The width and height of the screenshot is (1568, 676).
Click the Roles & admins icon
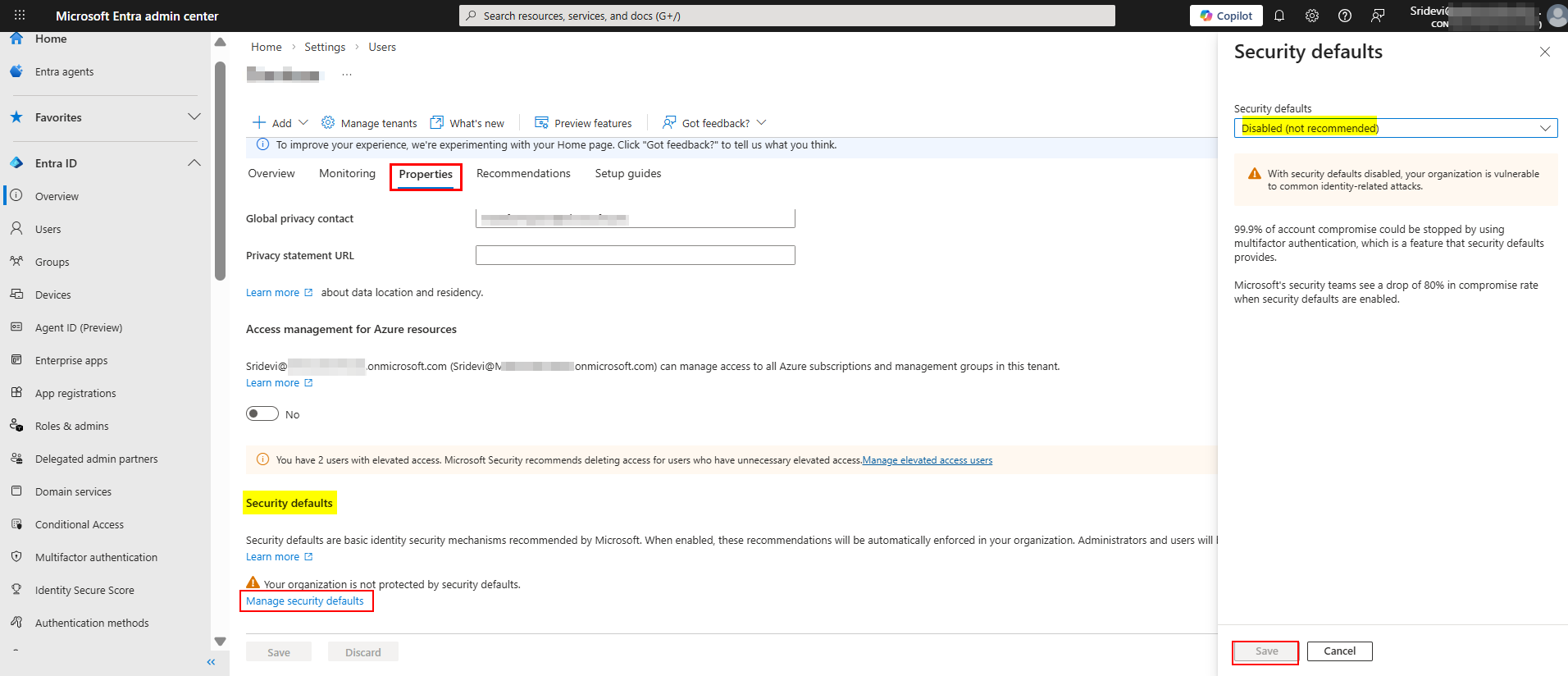point(16,426)
